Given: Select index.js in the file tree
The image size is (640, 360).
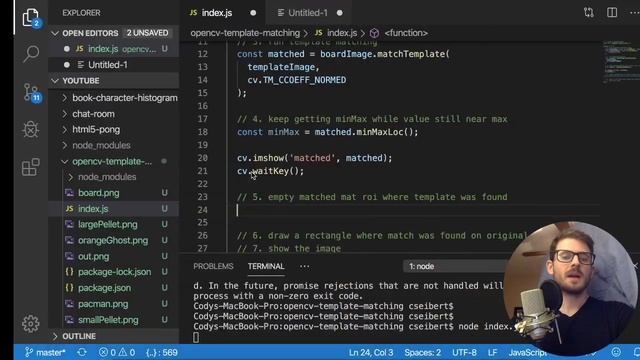Looking at the screenshot, I should pos(113,209).
